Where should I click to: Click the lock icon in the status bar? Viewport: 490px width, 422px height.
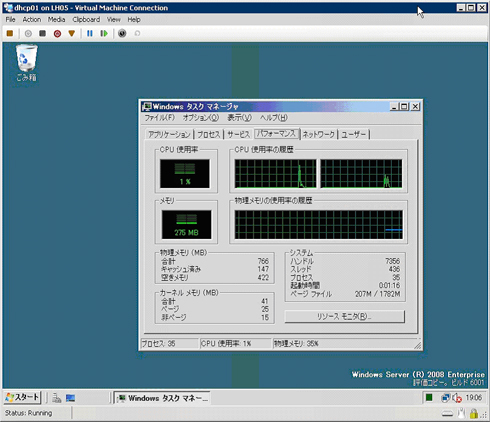(474, 414)
